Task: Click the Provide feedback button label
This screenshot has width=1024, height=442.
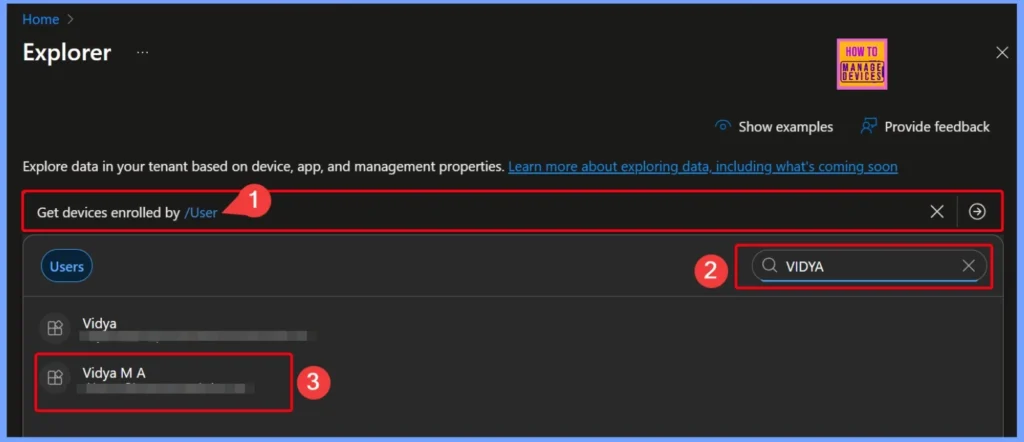Action: (937, 127)
